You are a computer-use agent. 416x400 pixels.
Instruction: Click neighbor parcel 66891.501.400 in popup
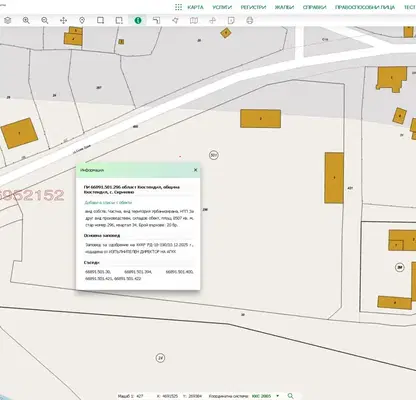pyautogui.click(x=180, y=272)
